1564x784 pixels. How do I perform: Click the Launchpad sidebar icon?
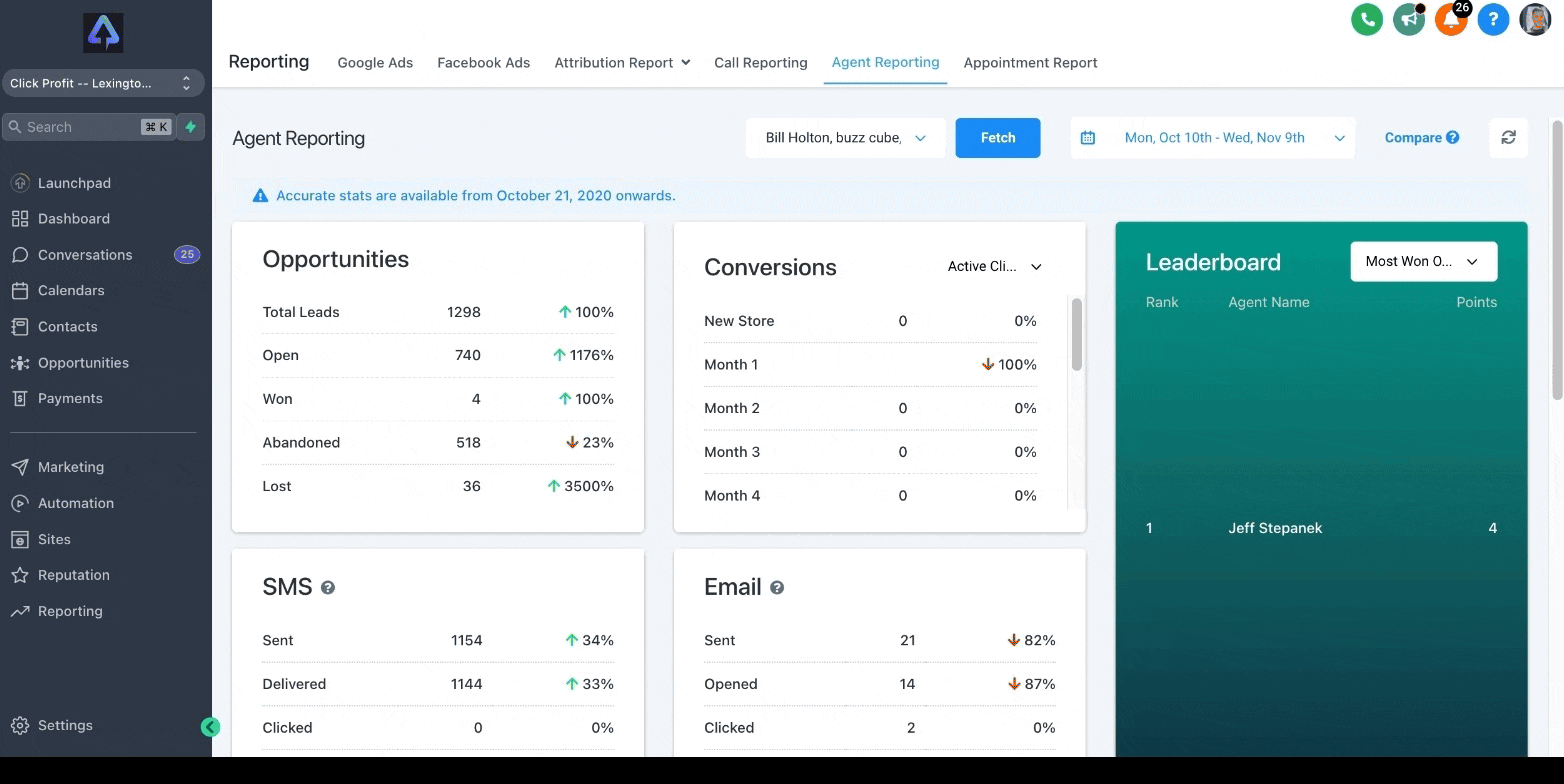tap(20, 183)
